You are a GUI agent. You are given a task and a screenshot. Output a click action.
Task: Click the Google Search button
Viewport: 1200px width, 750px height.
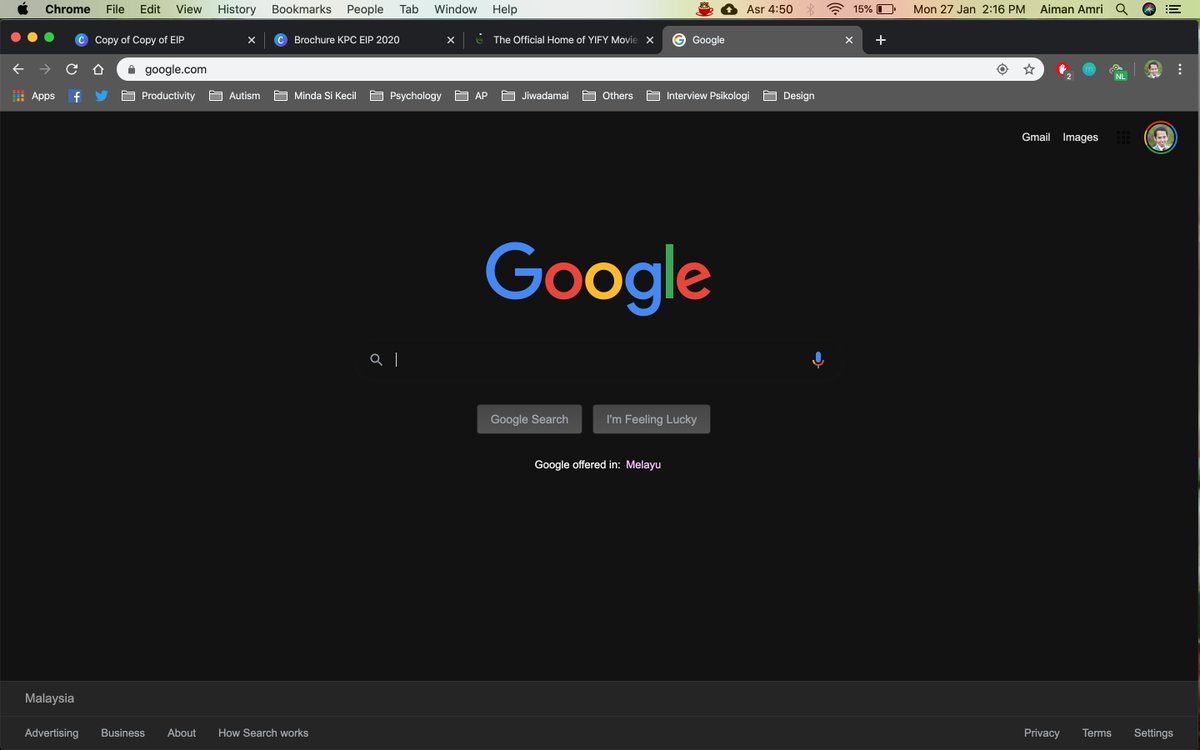click(529, 419)
